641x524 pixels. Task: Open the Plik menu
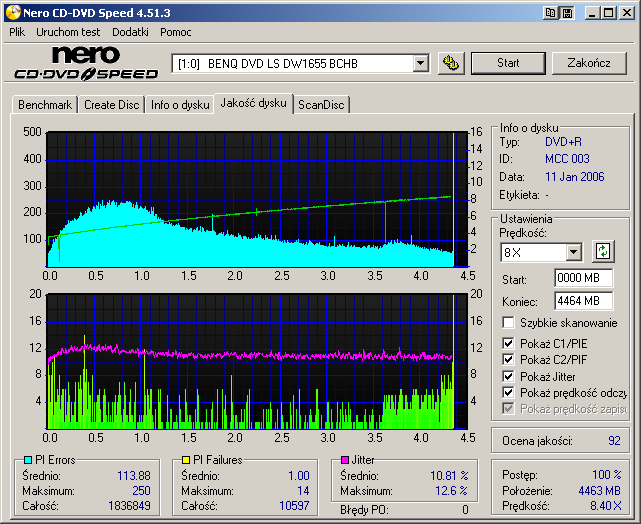pyautogui.click(x=17, y=32)
